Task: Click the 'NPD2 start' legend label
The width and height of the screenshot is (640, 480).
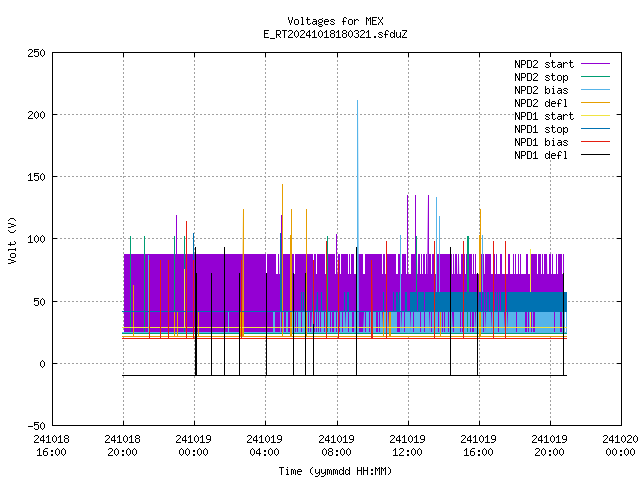Action: pos(544,64)
